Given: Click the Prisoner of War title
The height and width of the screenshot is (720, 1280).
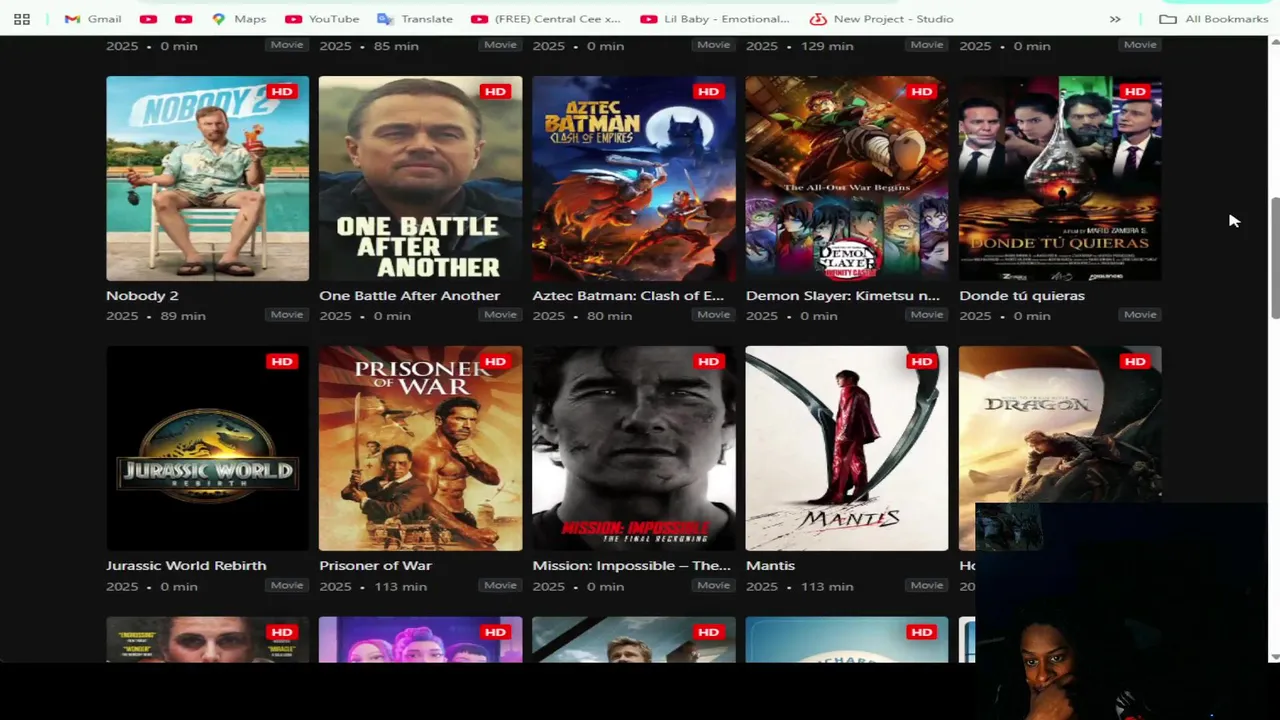Looking at the screenshot, I should tap(375, 566).
